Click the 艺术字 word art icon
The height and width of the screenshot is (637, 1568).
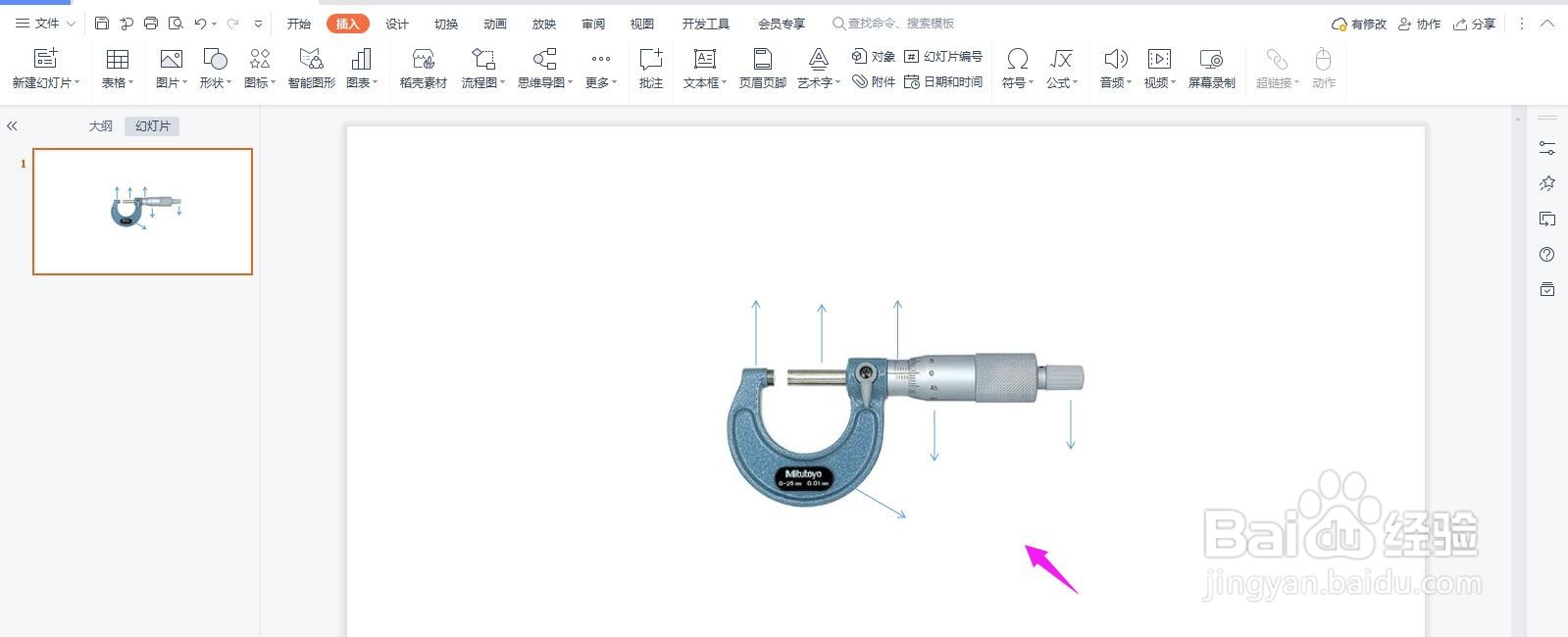pyautogui.click(x=818, y=59)
